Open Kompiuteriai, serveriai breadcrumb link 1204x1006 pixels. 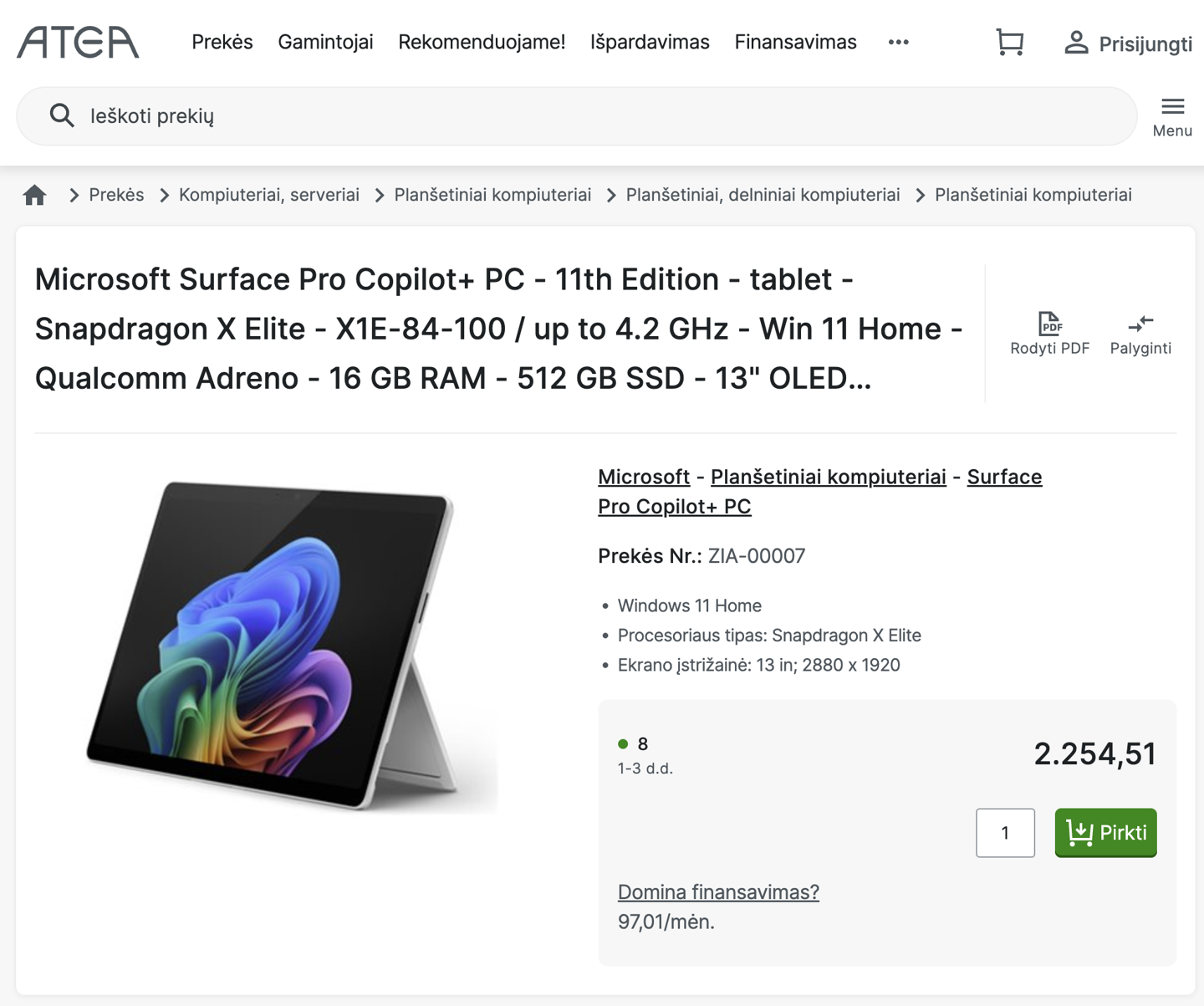[268, 195]
